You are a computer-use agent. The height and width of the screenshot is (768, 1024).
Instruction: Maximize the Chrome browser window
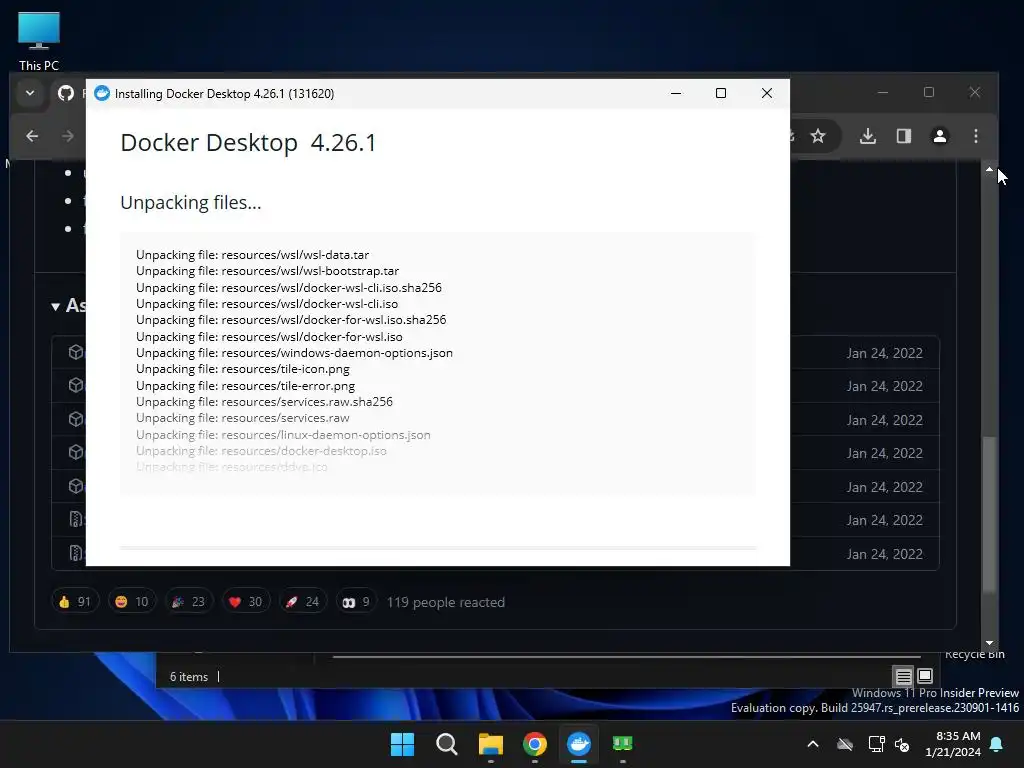929,93
